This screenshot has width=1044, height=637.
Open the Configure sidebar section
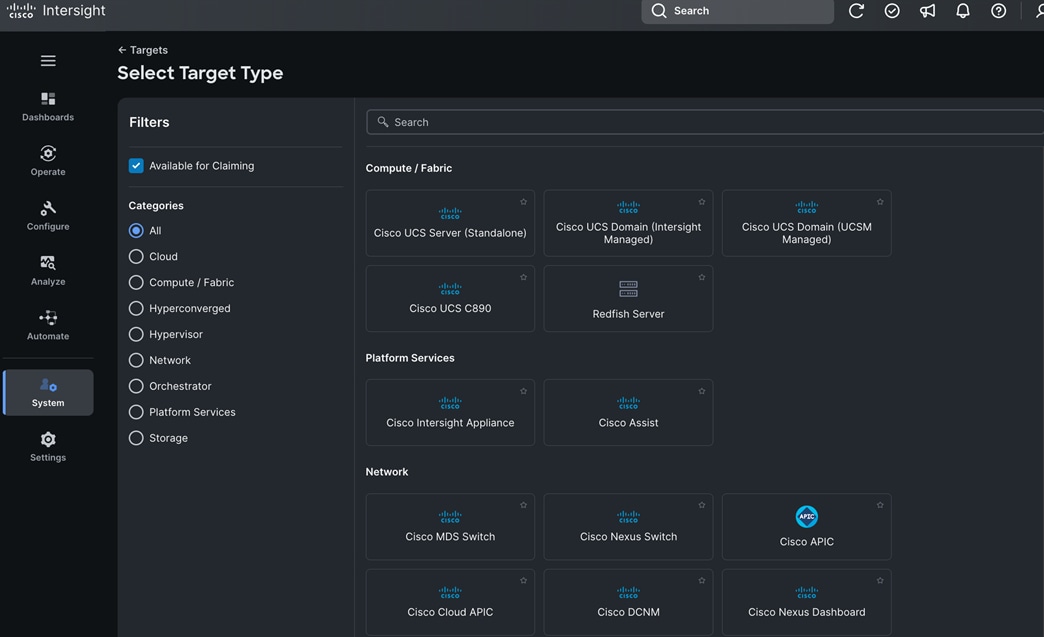(x=48, y=216)
